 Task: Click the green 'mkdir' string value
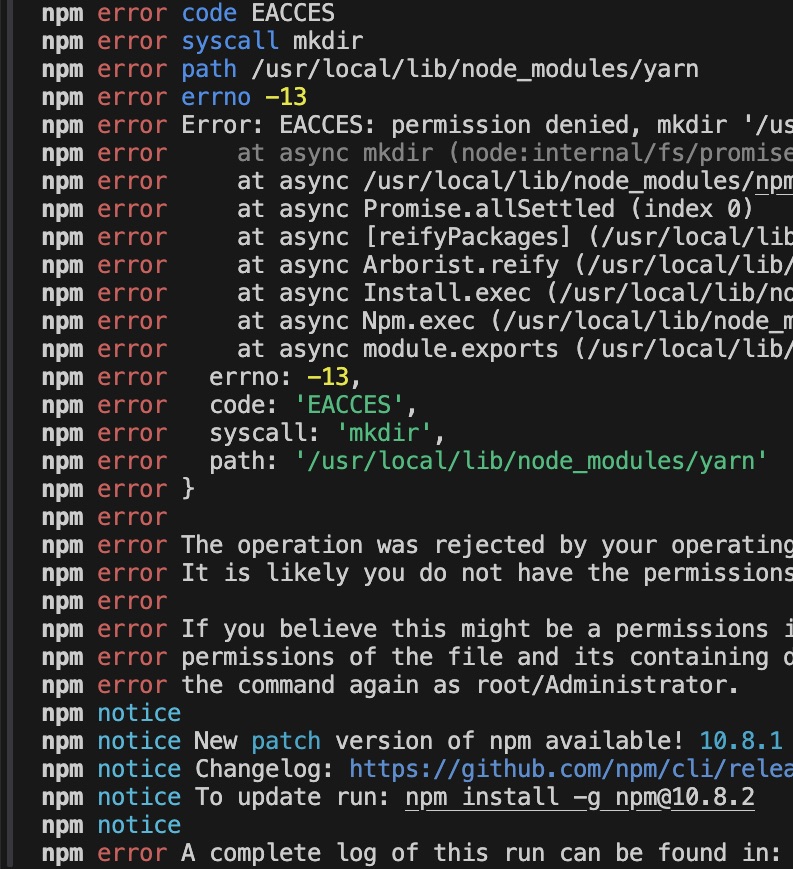pos(384,433)
